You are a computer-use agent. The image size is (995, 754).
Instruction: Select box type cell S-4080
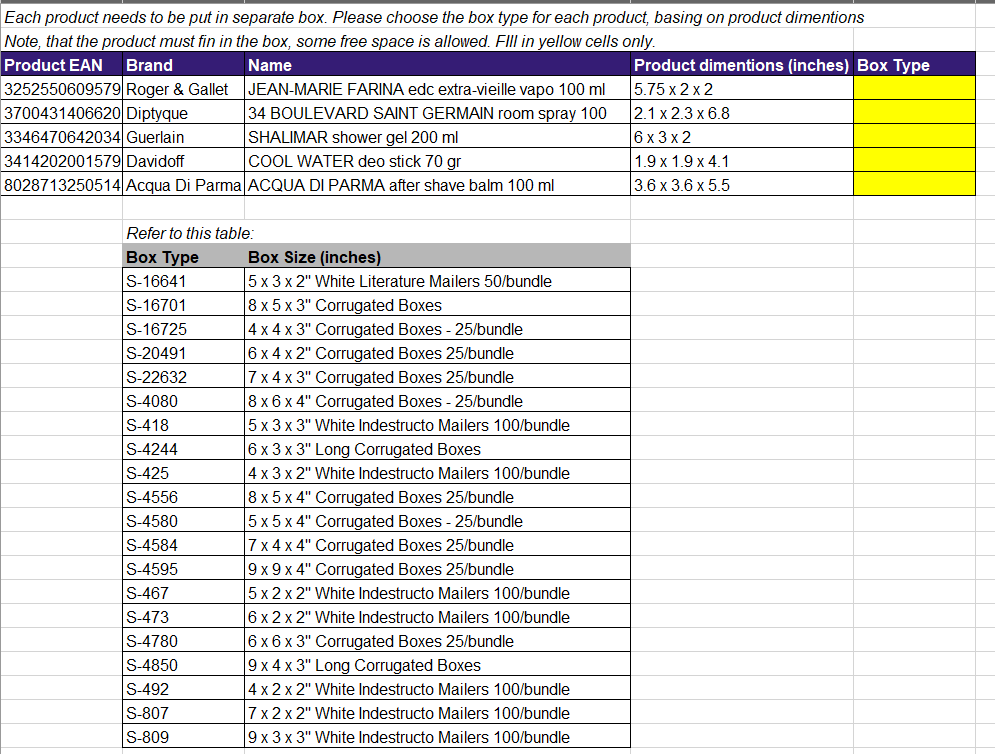click(183, 401)
